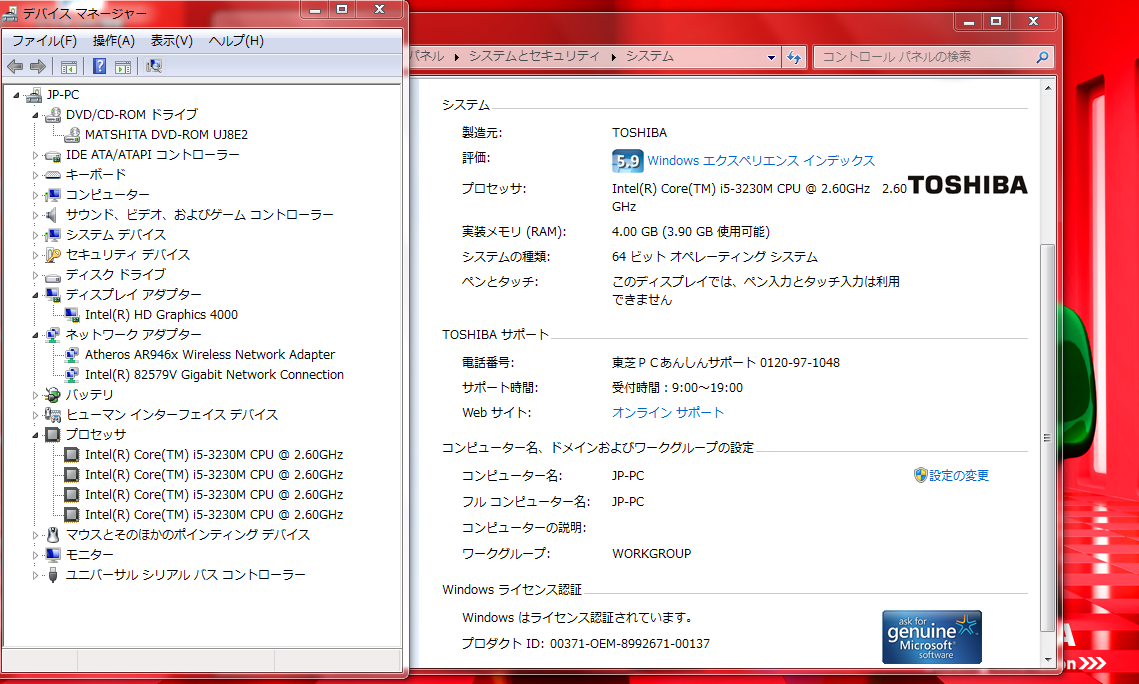The width and height of the screenshot is (1139, 684).
Task: Select the マウスとそのほかのポインティング デバイス icon
Action: click(52, 535)
